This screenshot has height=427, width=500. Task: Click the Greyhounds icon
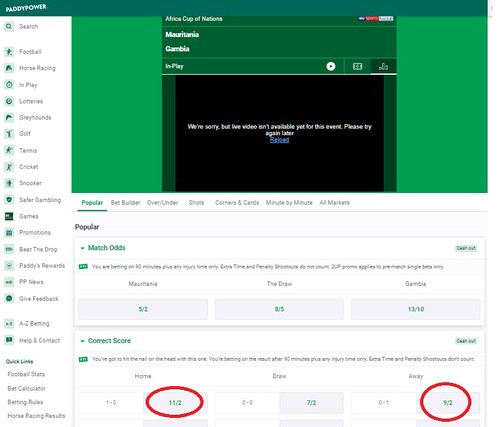pyautogui.click(x=9, y=117)
